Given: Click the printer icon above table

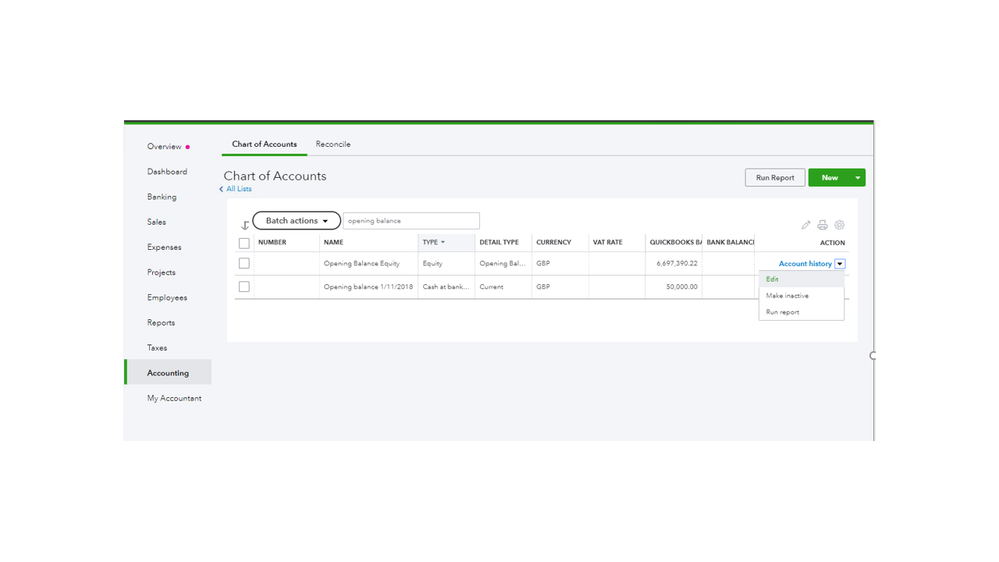Looking at the screenshot, I should pos(822,225).
